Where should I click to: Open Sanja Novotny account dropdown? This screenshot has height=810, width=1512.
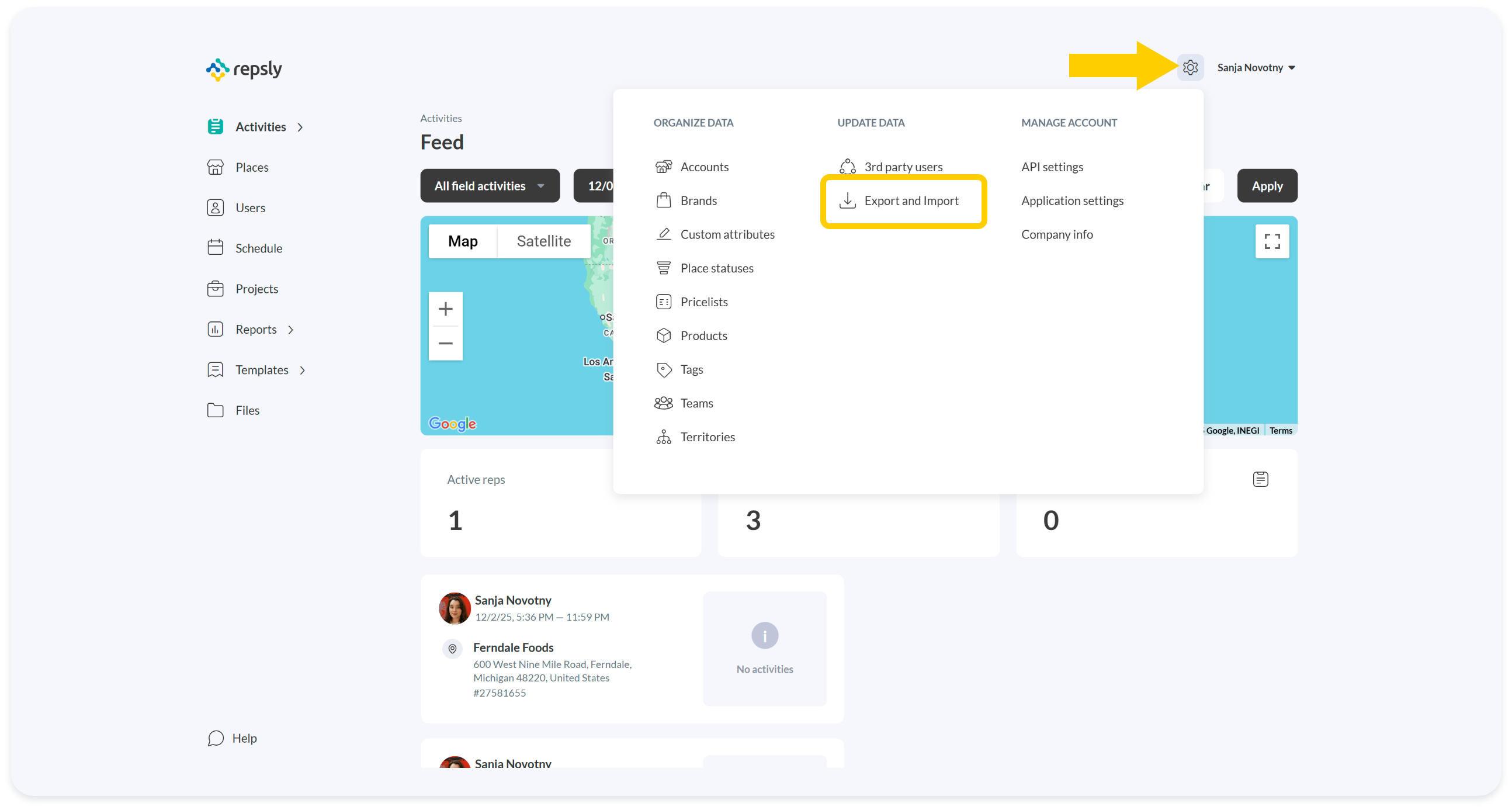click(x=1256, y=68)
